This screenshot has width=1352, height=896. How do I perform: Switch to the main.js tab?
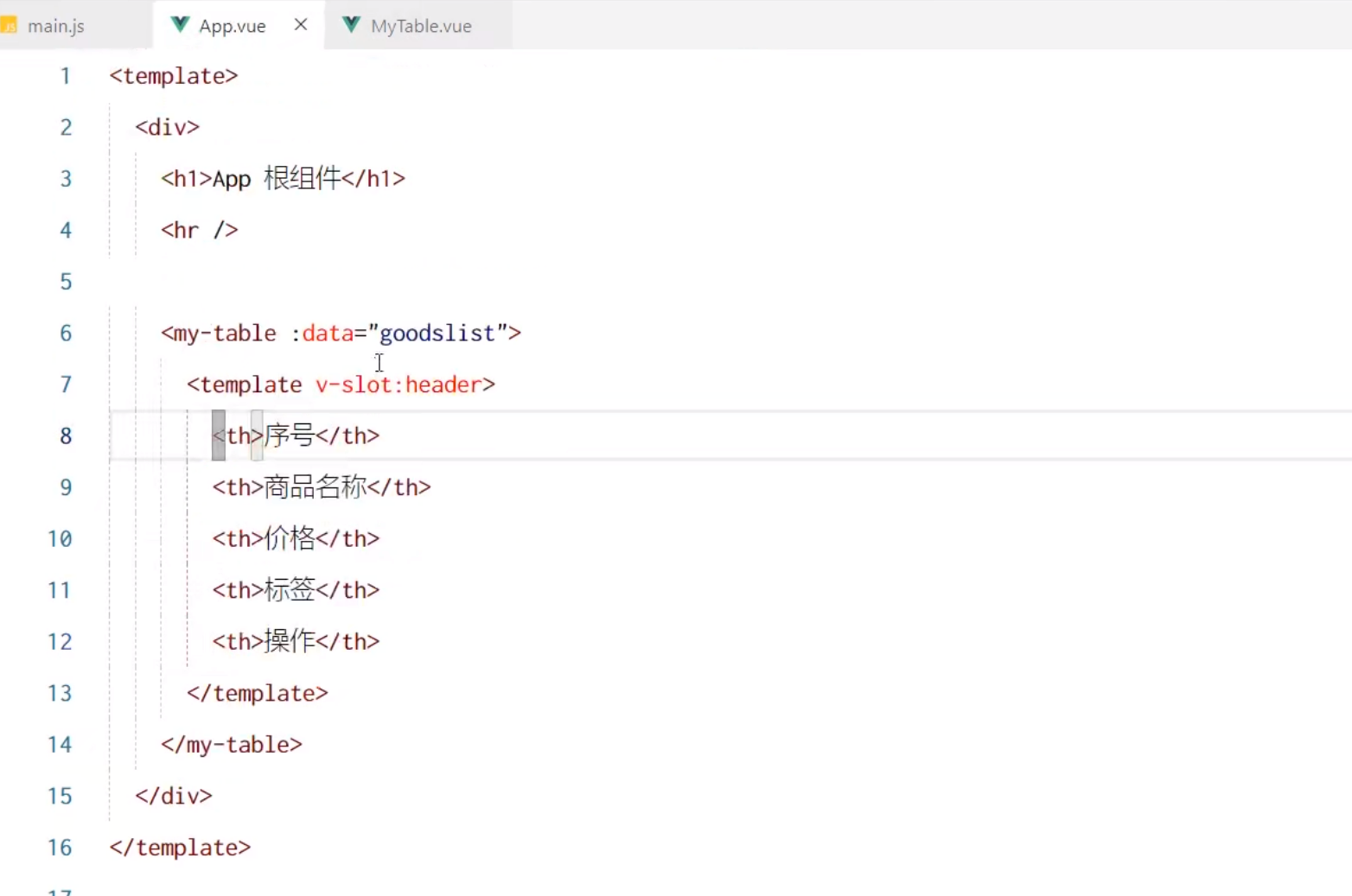55,25
